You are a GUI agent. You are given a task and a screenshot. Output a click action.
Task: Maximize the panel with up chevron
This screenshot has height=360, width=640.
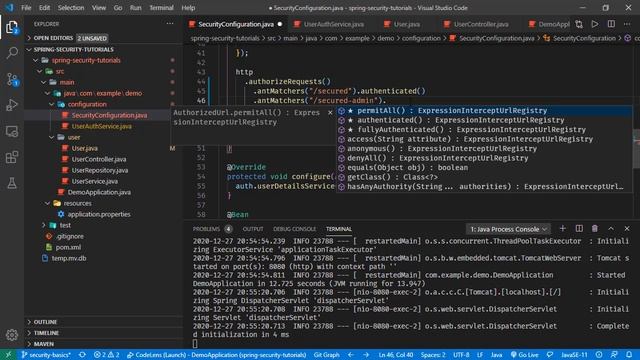click(611, 229)
